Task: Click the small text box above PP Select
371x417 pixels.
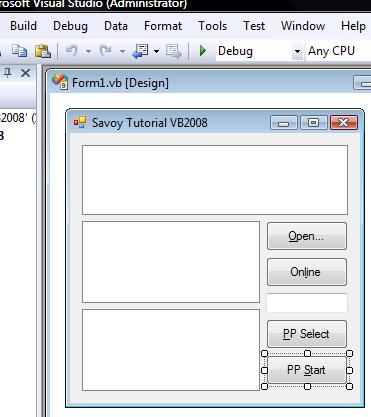Action: tap(307, 303)
